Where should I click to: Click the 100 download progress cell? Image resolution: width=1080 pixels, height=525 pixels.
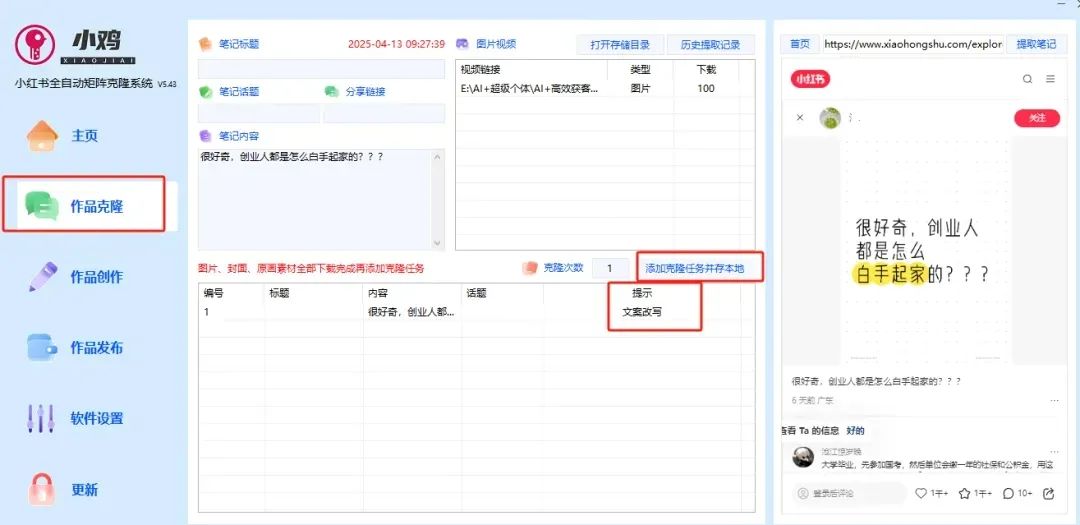(706, 88)
